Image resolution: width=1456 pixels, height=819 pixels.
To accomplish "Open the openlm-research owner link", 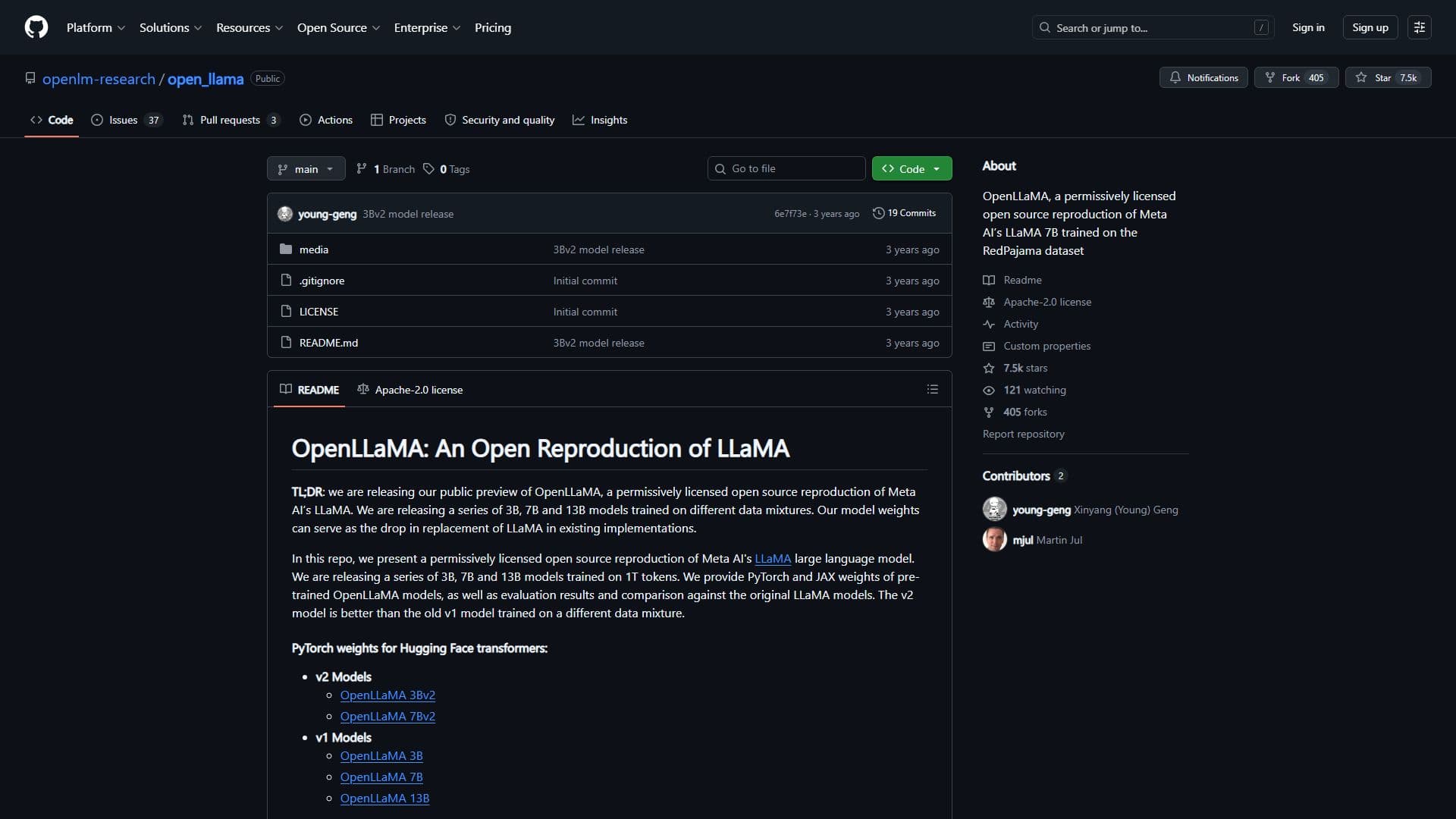I will 99,79.
